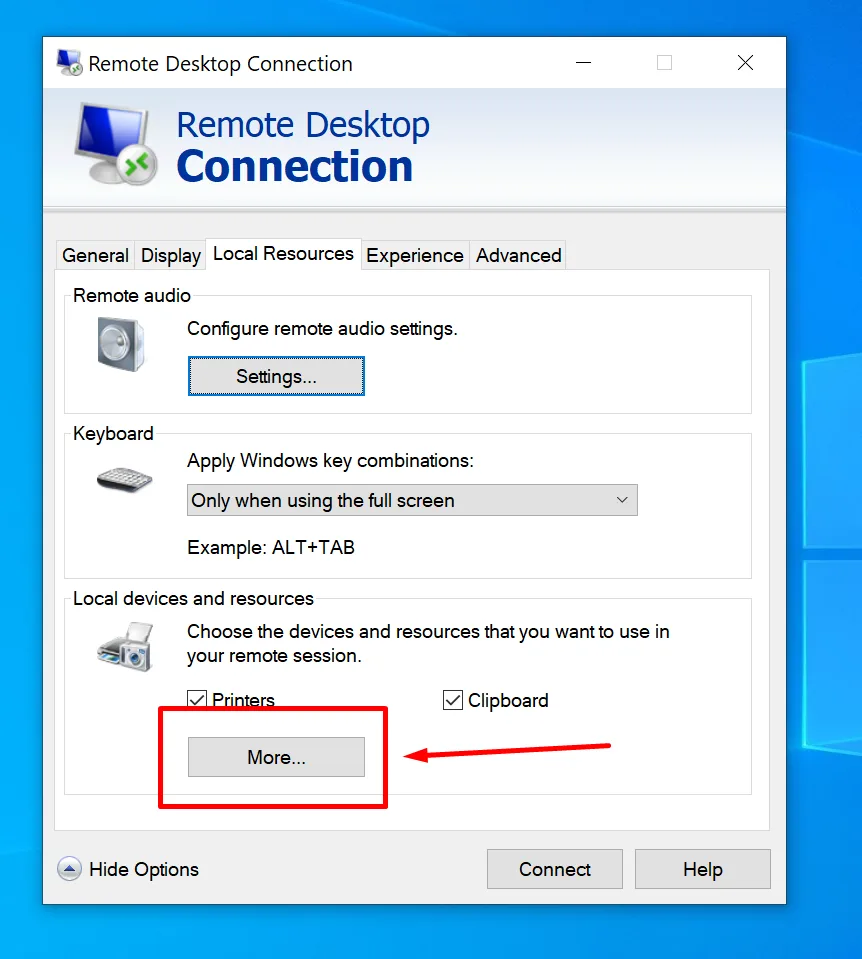
Task: Click the window title 'Remote Desktop Connection'
Action: coord(220,64)
